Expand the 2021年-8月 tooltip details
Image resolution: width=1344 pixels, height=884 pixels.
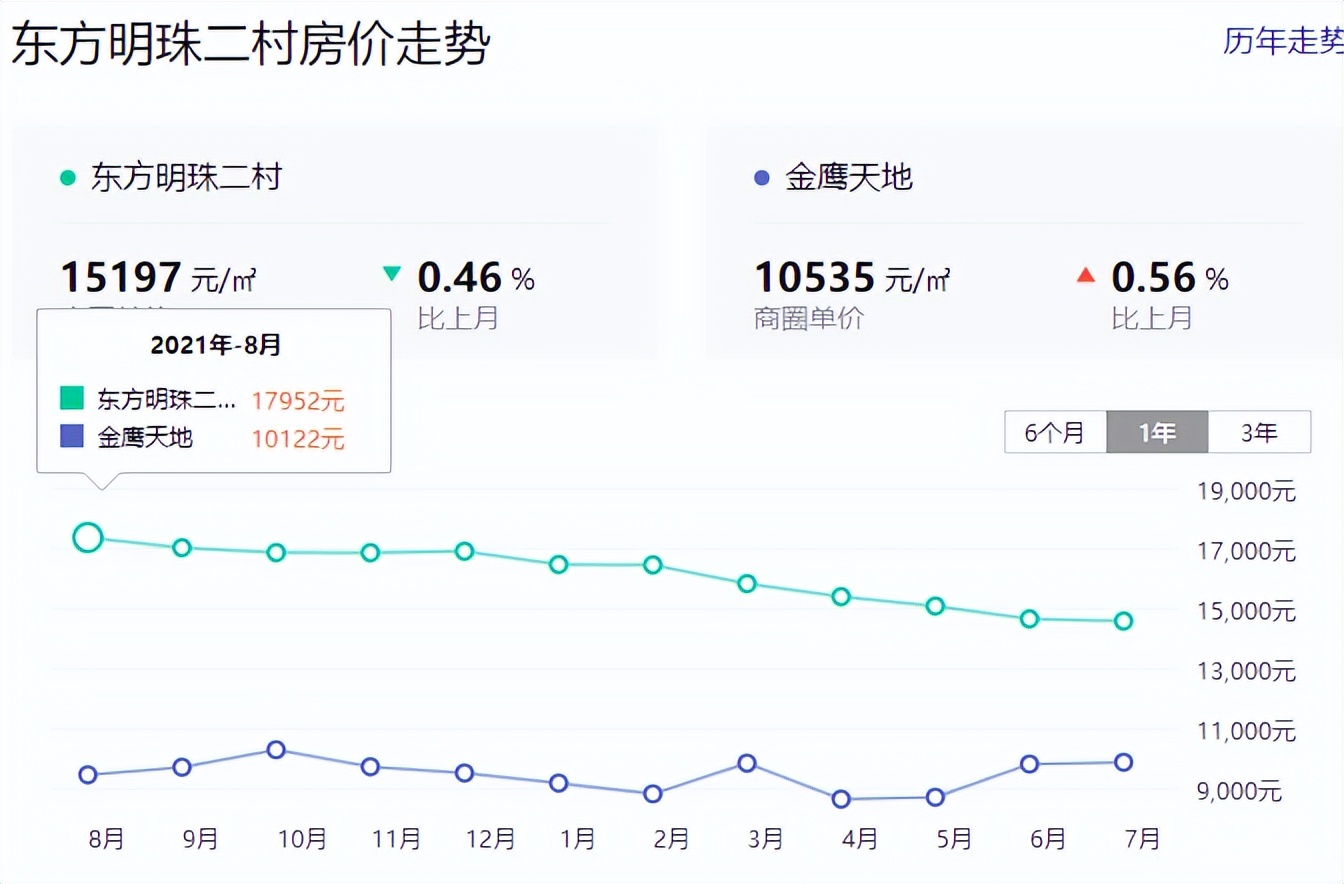point(216,345)
